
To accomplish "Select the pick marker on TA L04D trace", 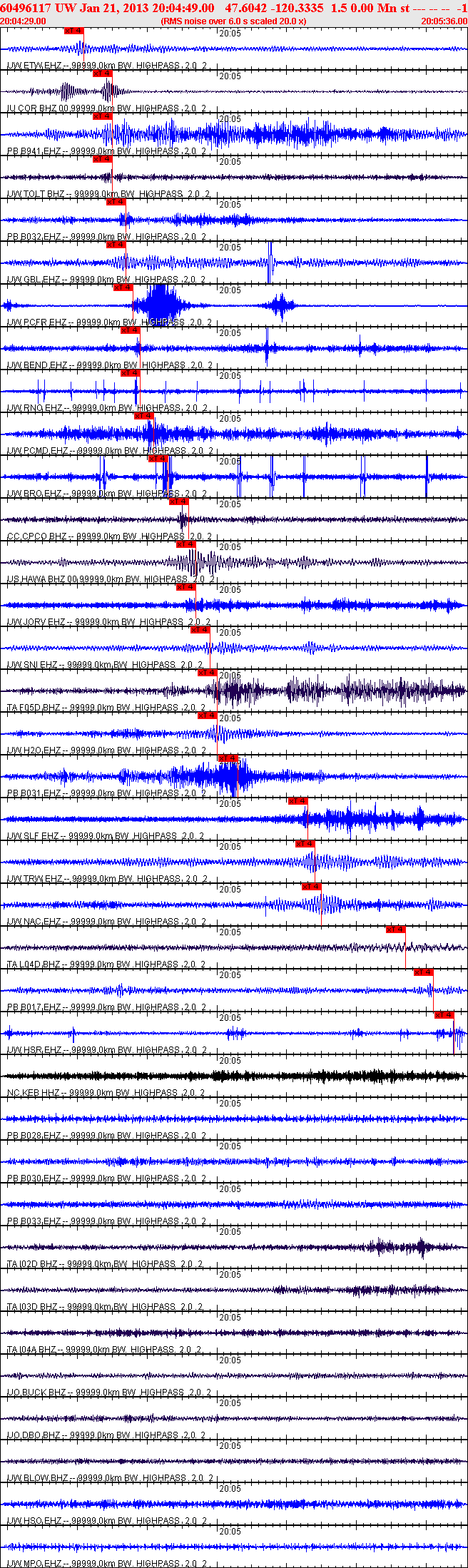I will 395,930.
